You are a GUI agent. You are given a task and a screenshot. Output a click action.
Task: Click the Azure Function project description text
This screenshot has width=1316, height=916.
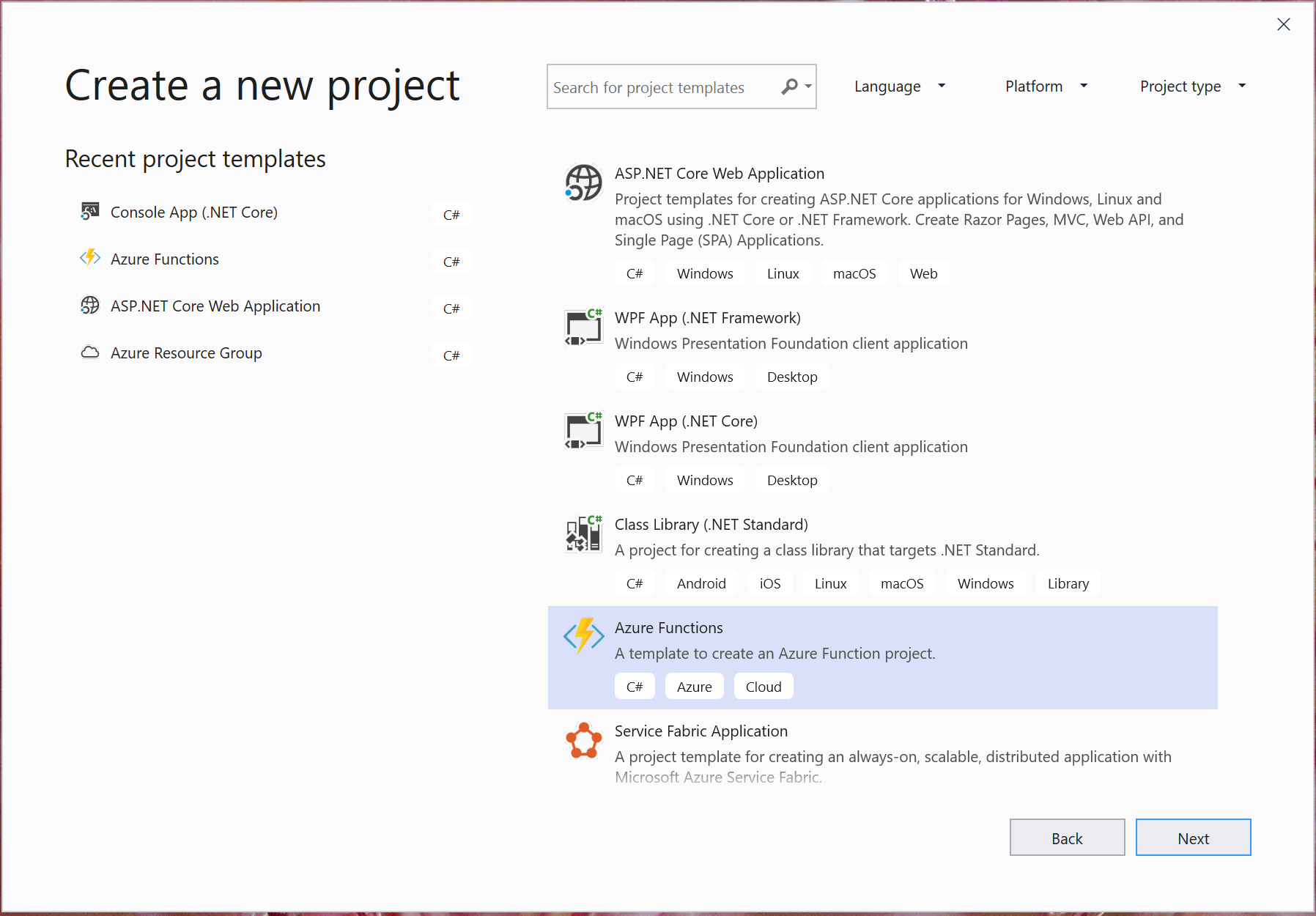coord(775,654)
